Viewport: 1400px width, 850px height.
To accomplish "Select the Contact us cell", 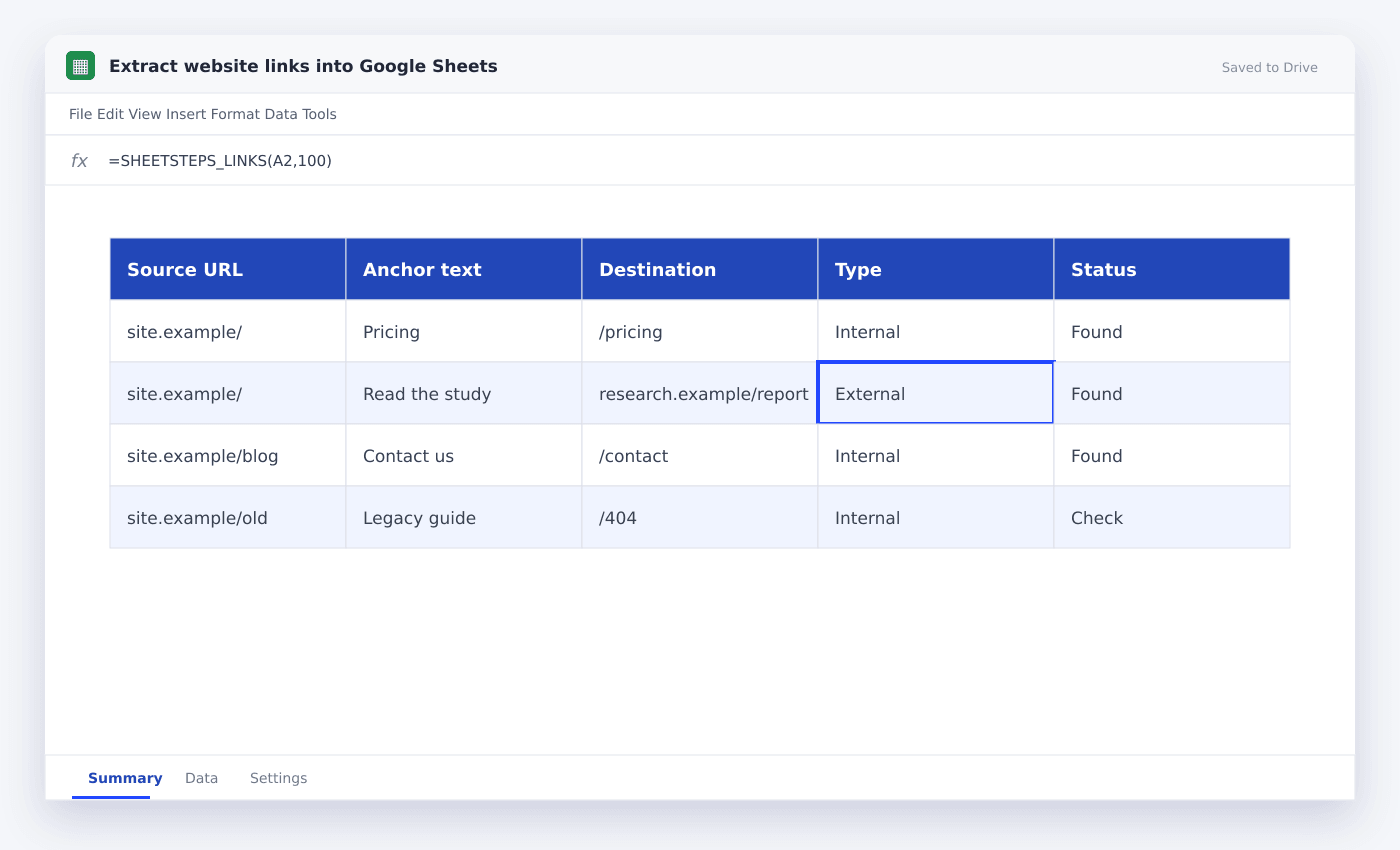I will coord(464,455).
